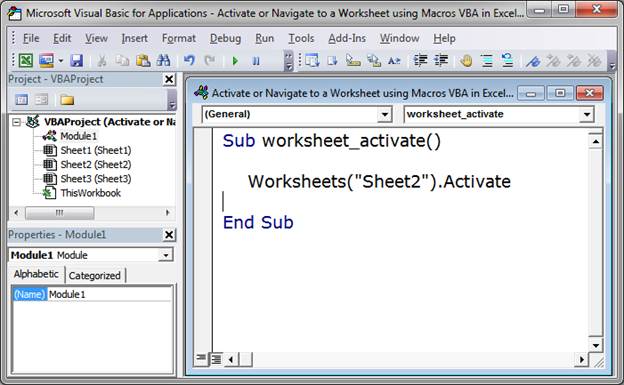Open the (General) object dropdown
The width and height of the screenshot is (624, 385).
pyautogui.click(x=384, y=115)
